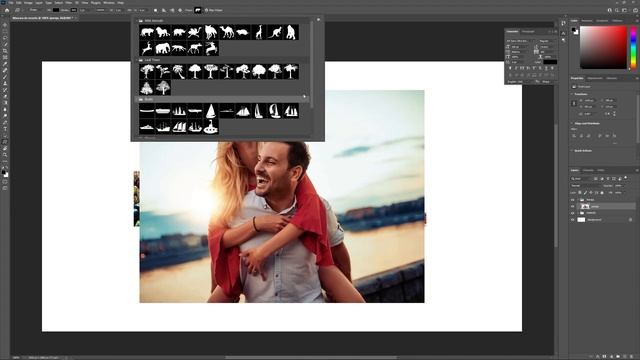Switch to the Paths tab
The height and width of the screenshot is (360, 640).
coord(601,170)
